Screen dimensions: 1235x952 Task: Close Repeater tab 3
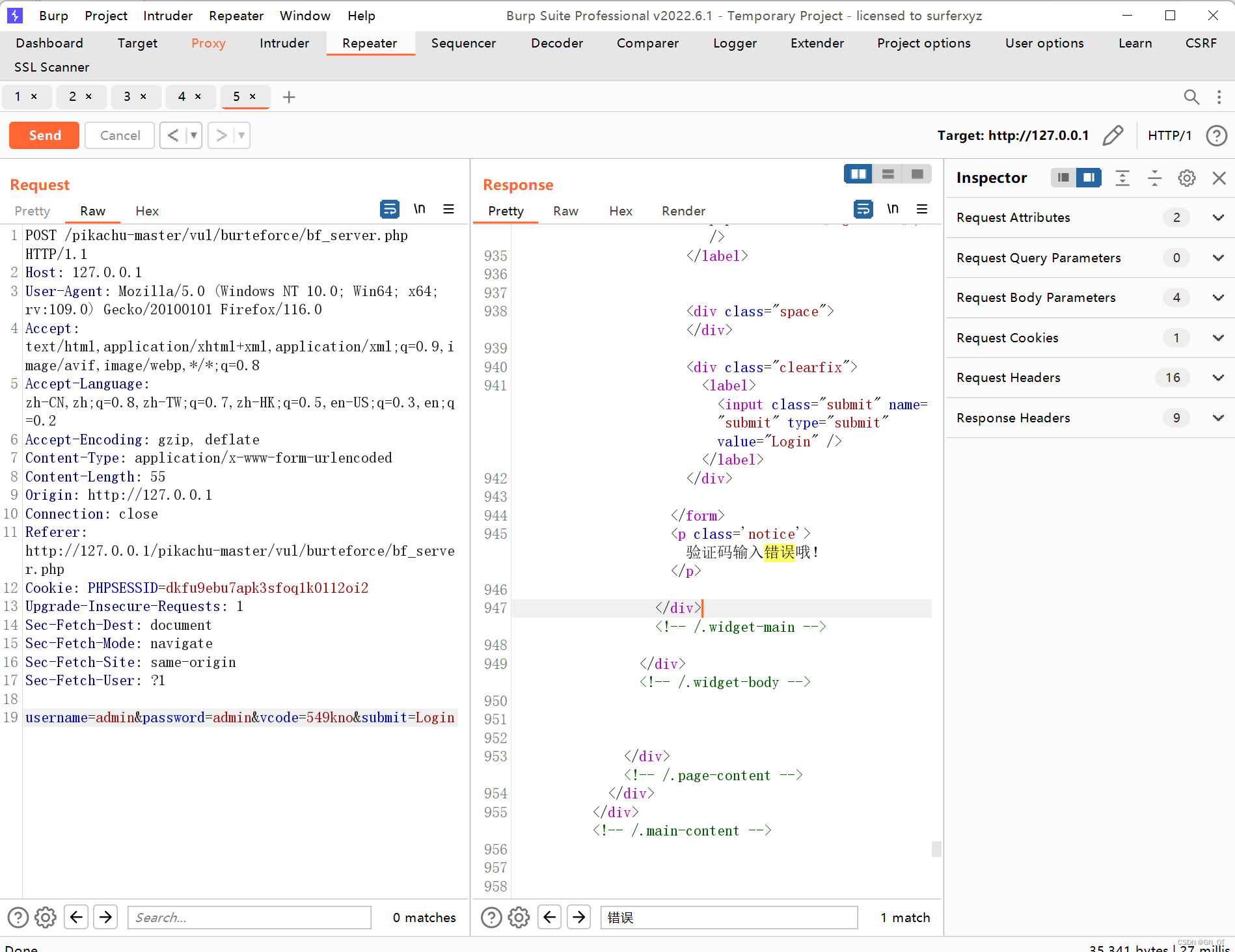click(143, 96)
